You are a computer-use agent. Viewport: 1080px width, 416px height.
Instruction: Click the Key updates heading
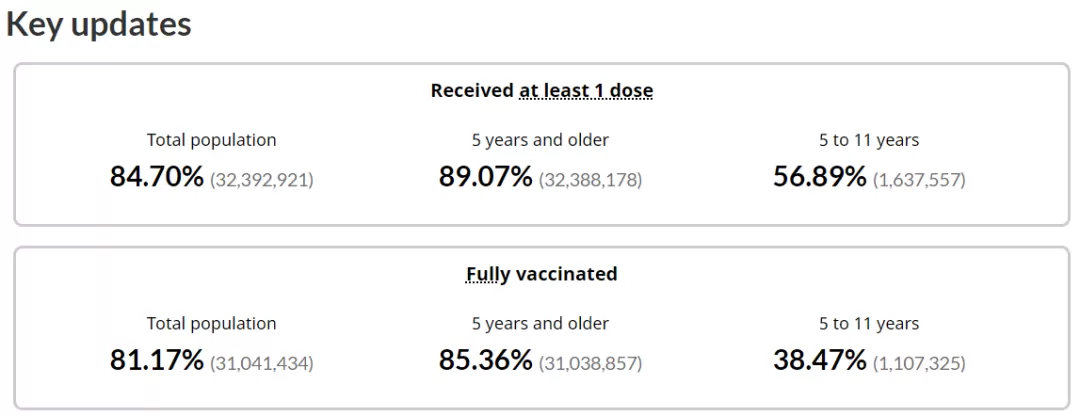tap(98, 25)
